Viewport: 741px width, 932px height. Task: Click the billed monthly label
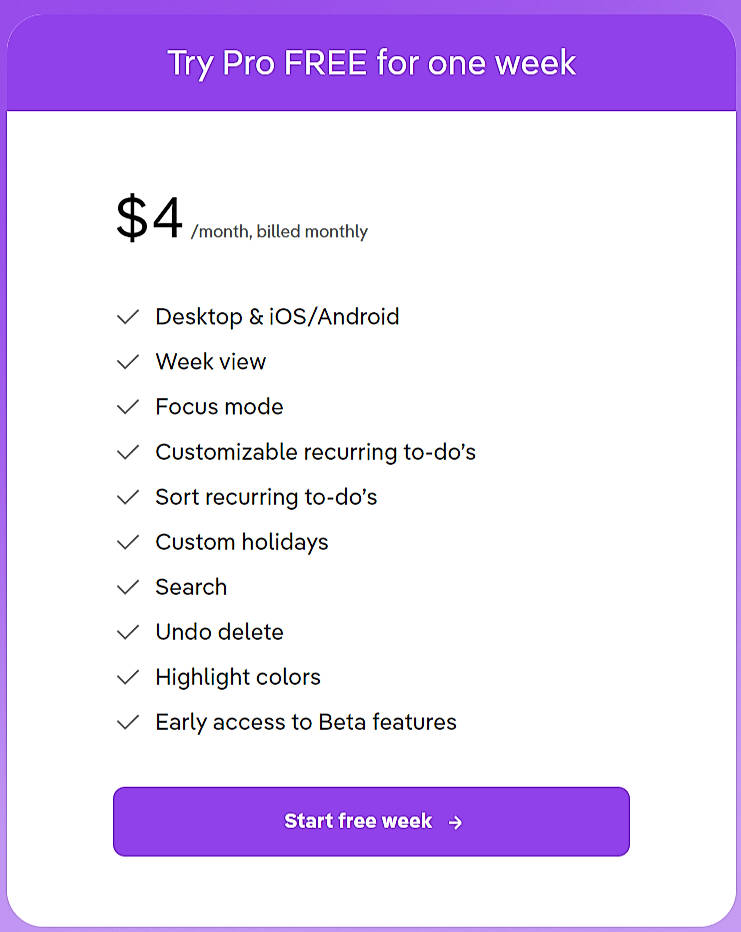280,231
